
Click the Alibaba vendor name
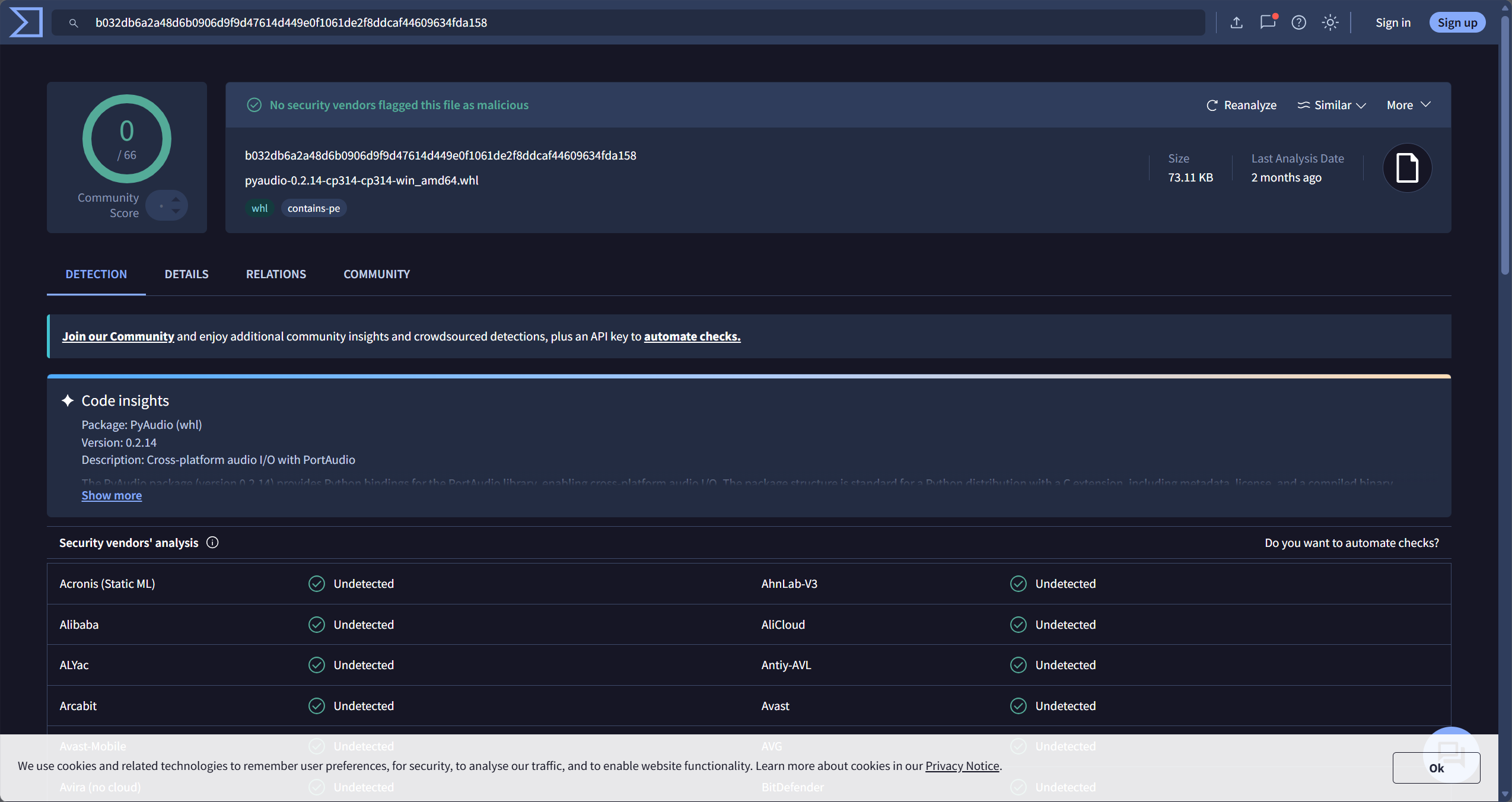(x=79, y=625)
